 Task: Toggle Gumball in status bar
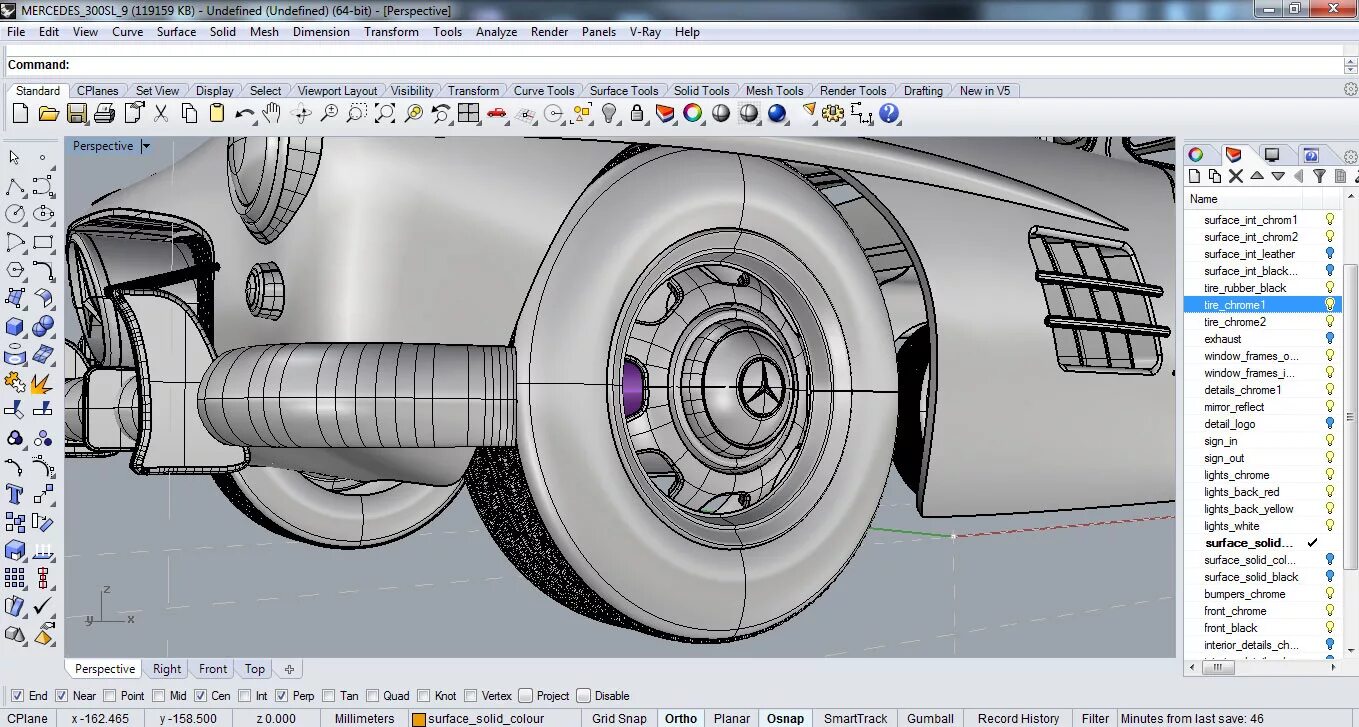click(930, 718)
